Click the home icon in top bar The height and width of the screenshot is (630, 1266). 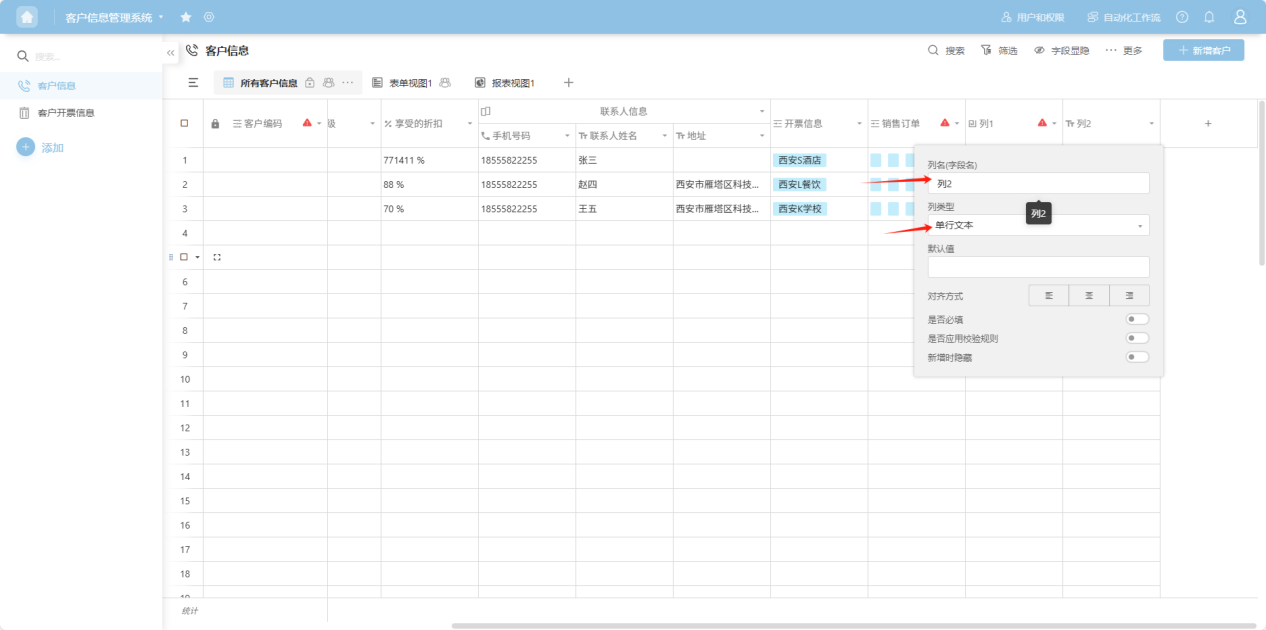[x=27, y=17]
